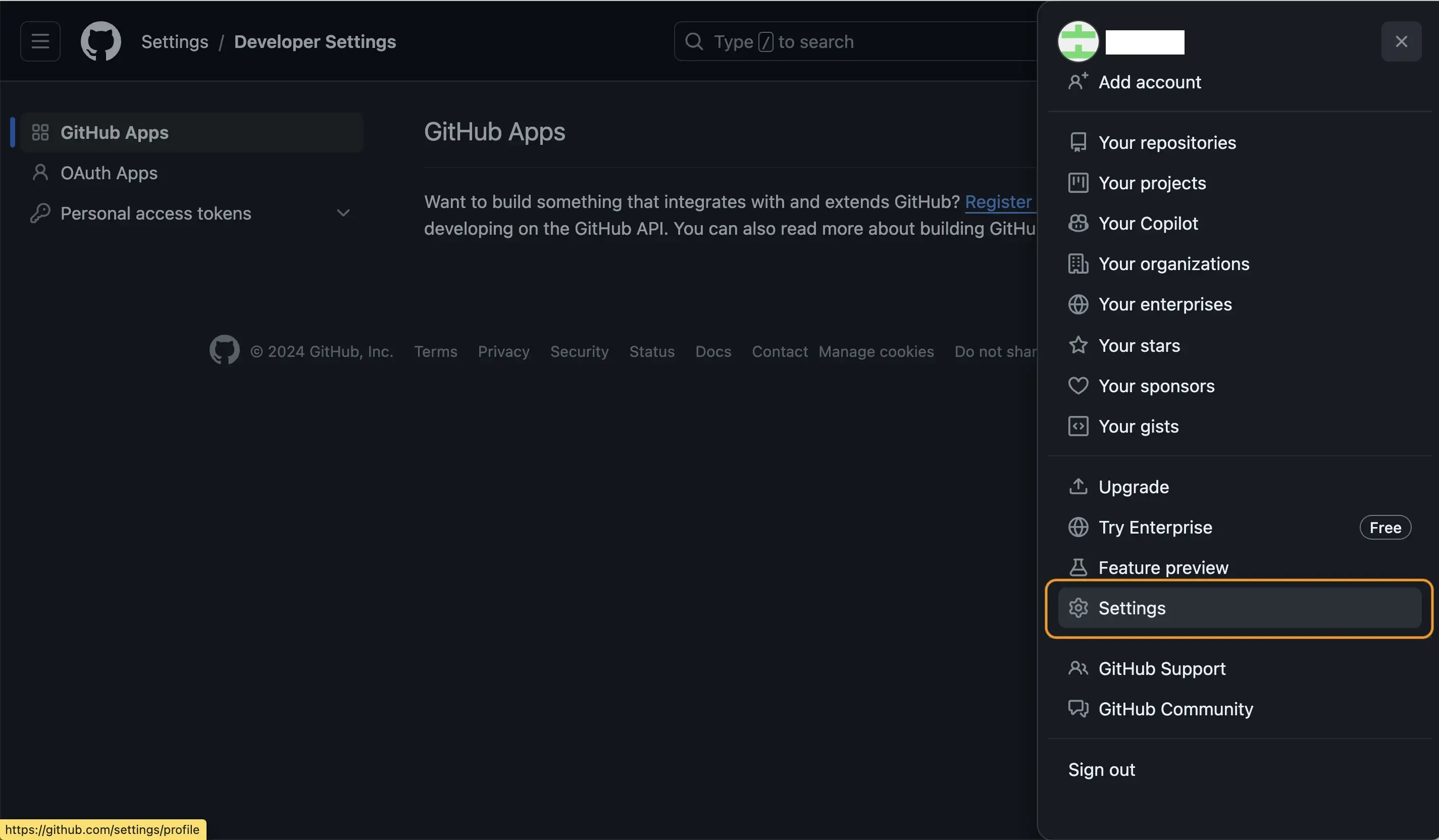Click the search magnifier icon
The height and width of the screenshot is (840, 1439).
click(x=694, y=41)
